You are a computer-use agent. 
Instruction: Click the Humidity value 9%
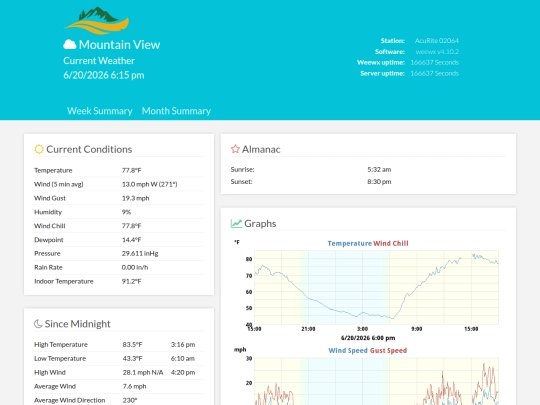coord(126,212)
